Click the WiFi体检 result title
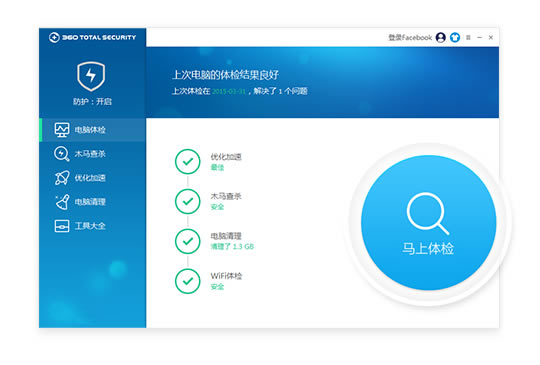 pyautogui.click(x=226, y=276)
